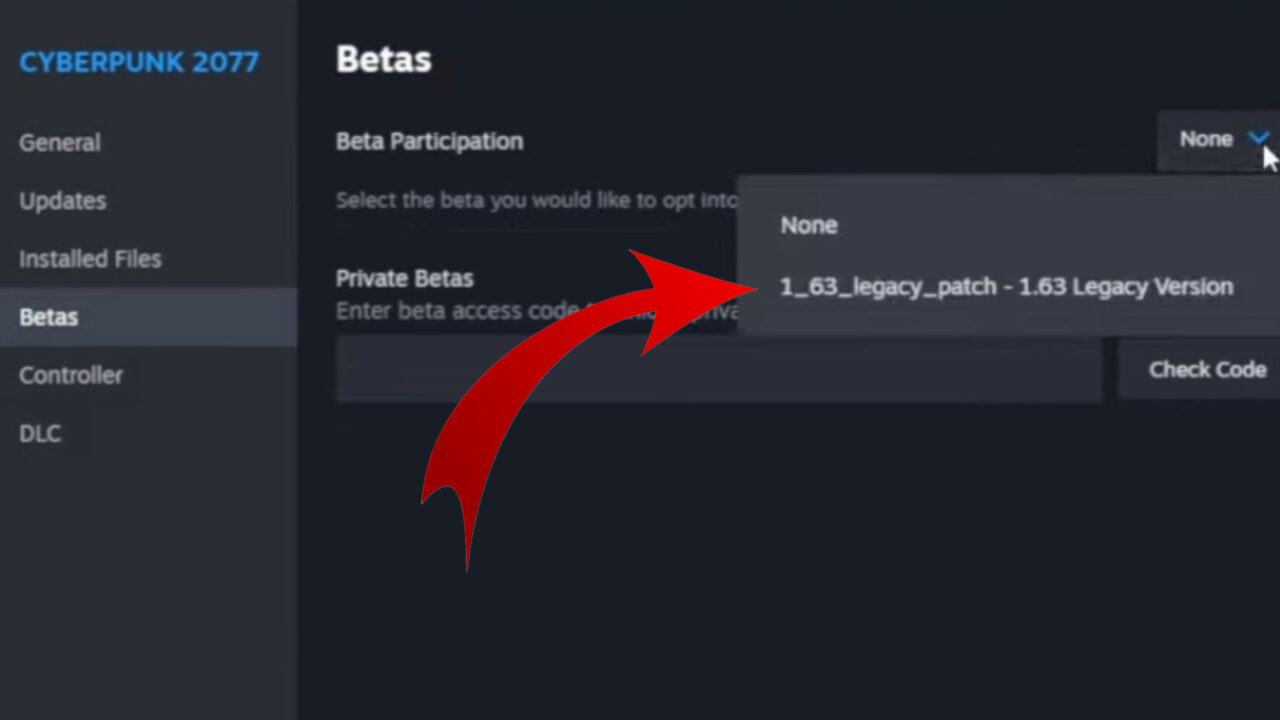Click the Betas page heading

[x=384, y=59]
